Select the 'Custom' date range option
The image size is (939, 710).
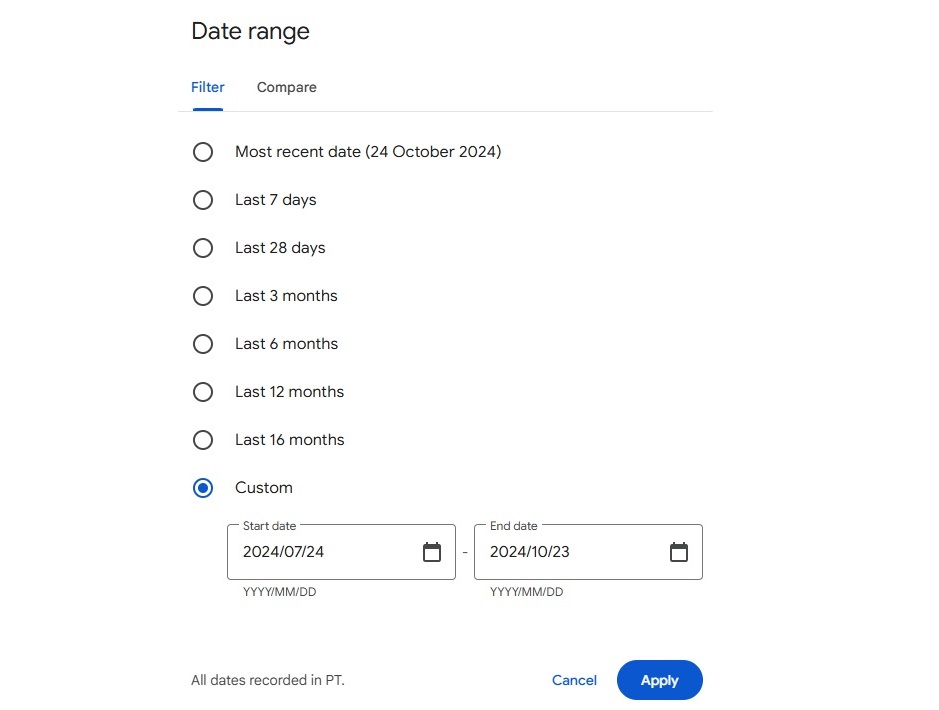click(203, 488)
